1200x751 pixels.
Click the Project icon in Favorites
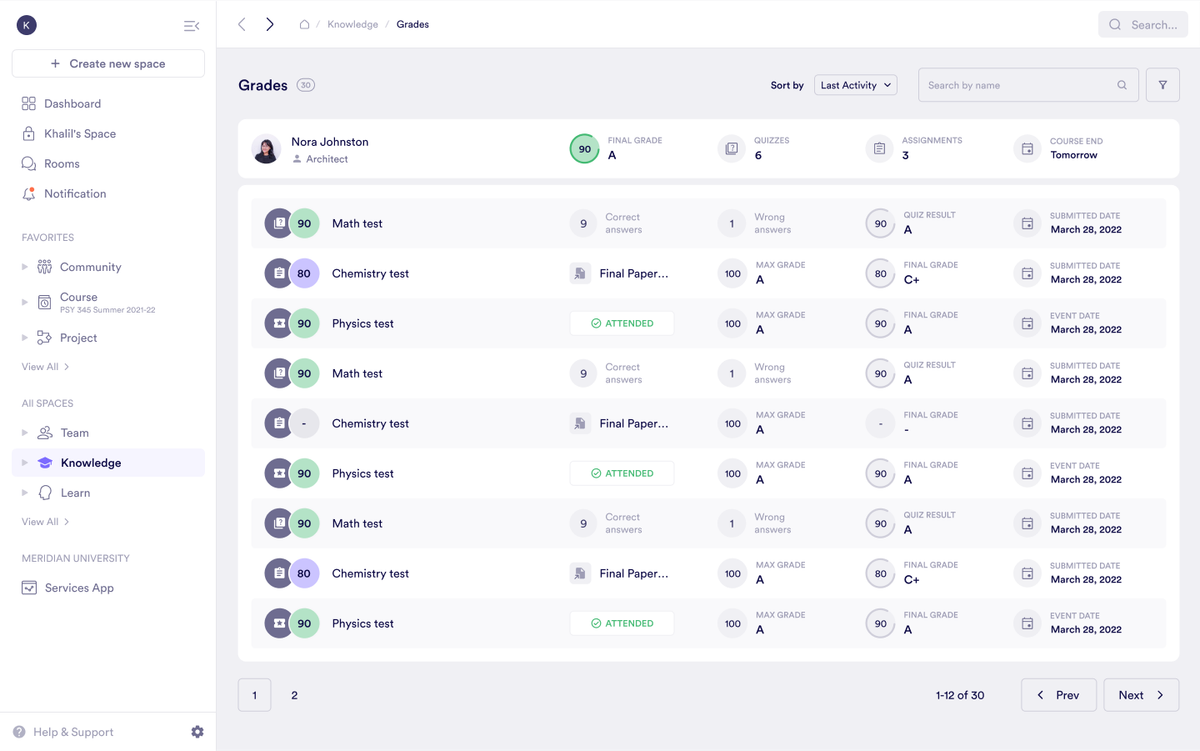tap(44, 338)
